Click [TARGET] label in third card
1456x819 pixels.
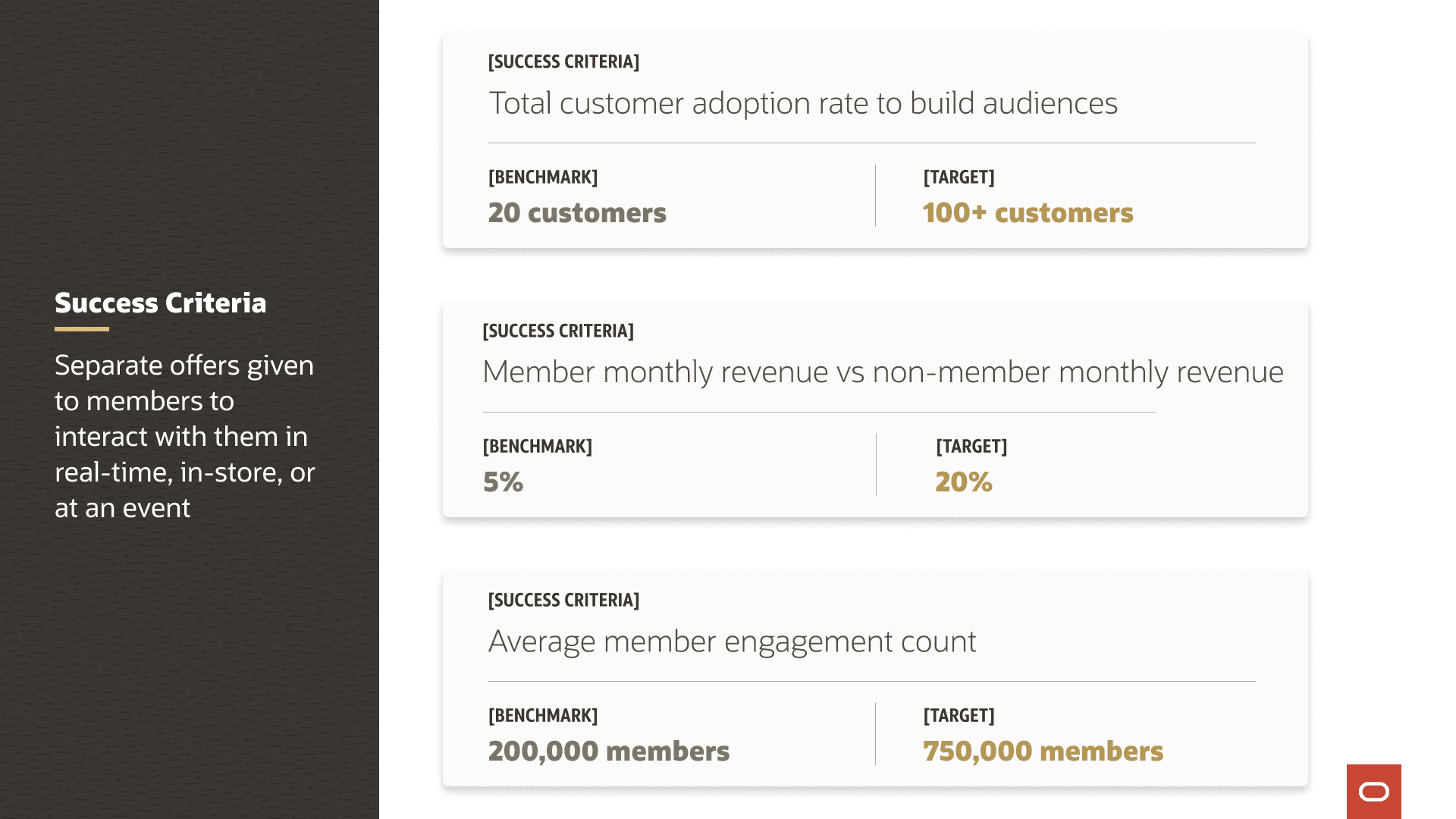(959, 716)
